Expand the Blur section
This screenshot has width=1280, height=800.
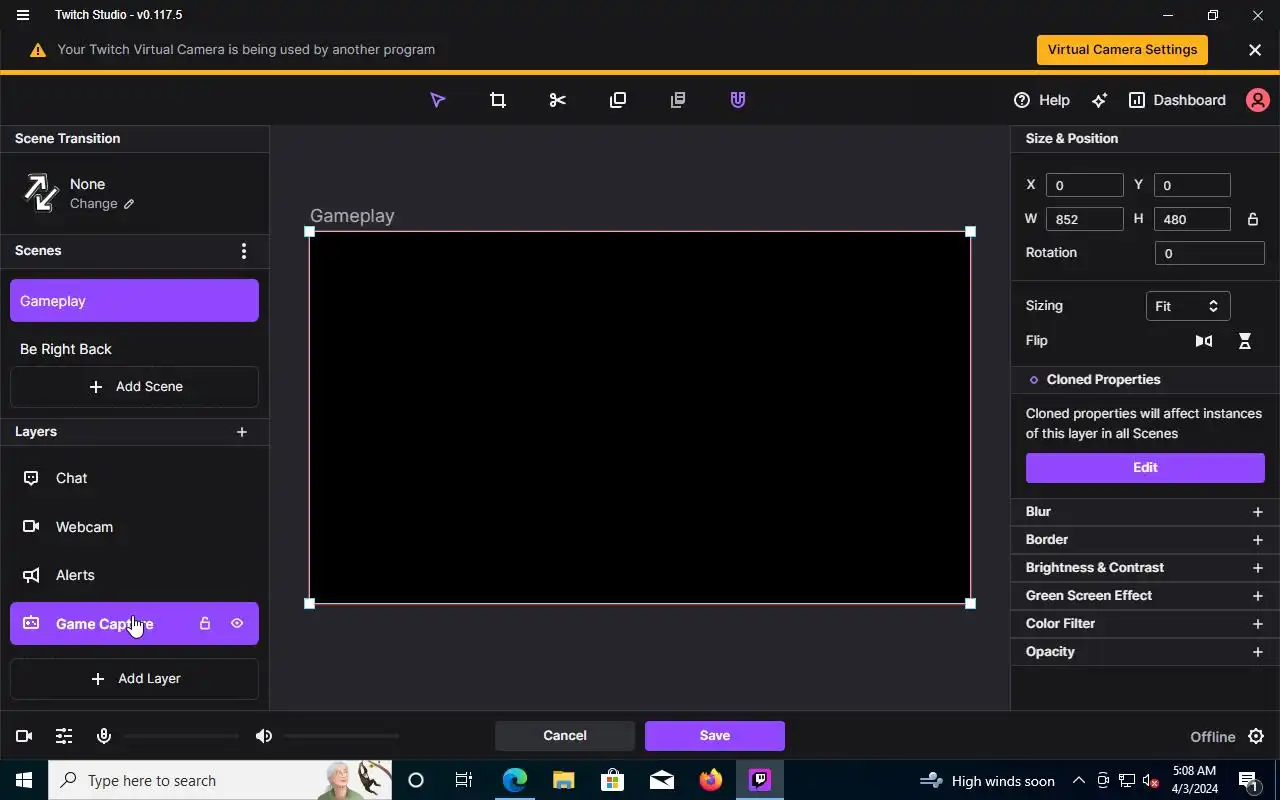[x=1145, y=512]
